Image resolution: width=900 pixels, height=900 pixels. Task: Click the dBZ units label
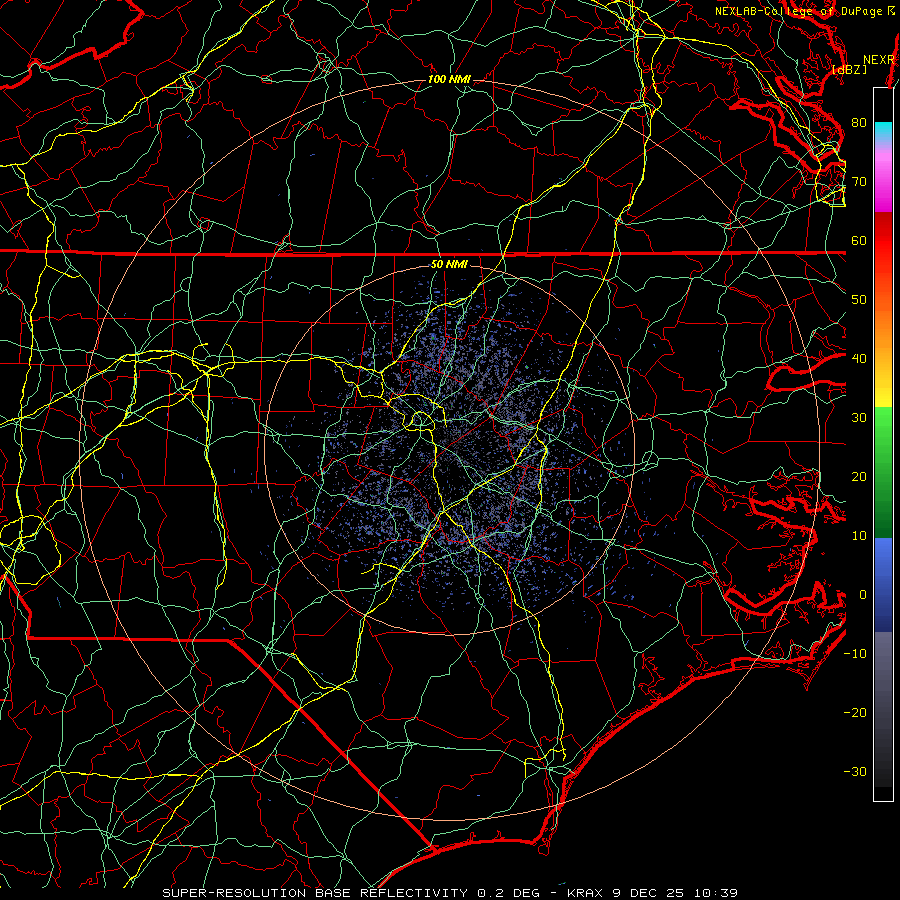click(x=849, y=70)
